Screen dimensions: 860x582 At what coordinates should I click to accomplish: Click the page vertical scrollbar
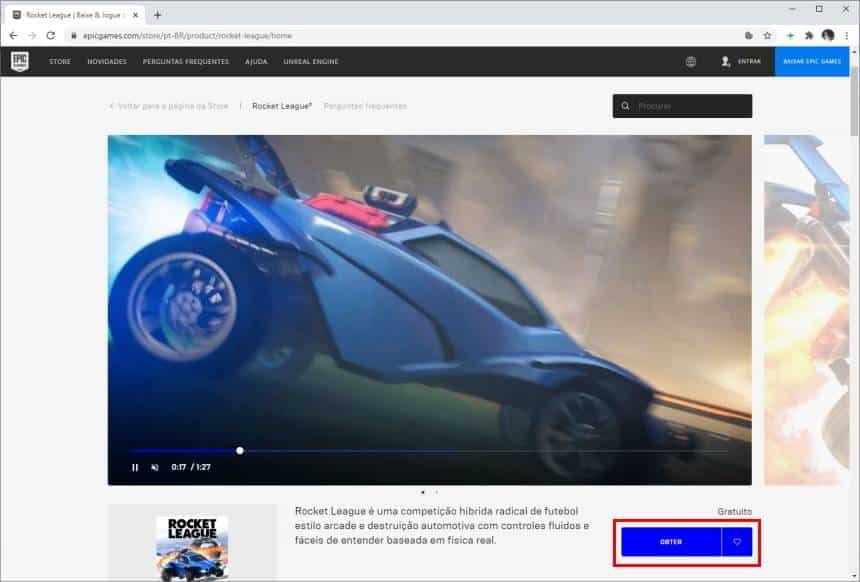[854, 100]
